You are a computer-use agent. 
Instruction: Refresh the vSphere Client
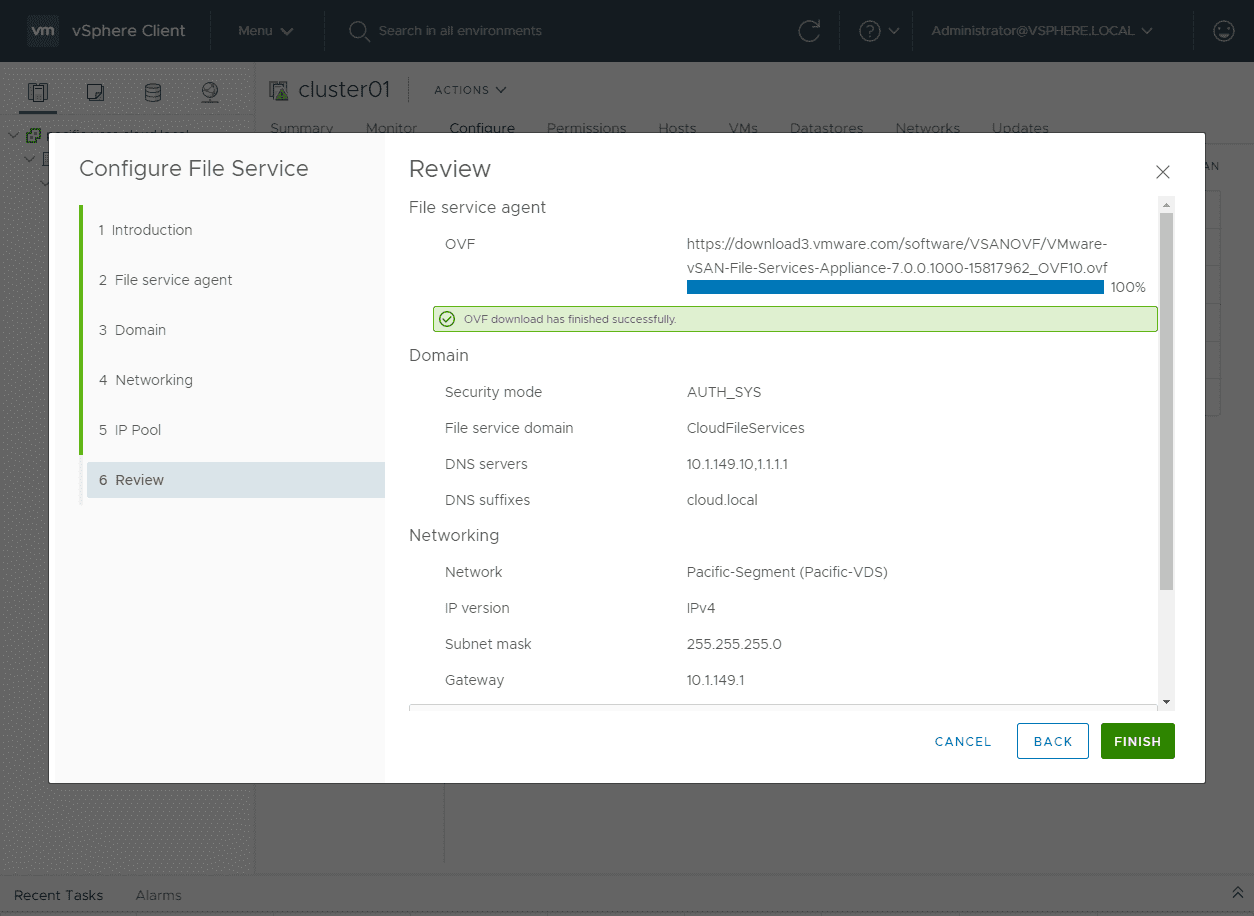click(x=809, y=31)
